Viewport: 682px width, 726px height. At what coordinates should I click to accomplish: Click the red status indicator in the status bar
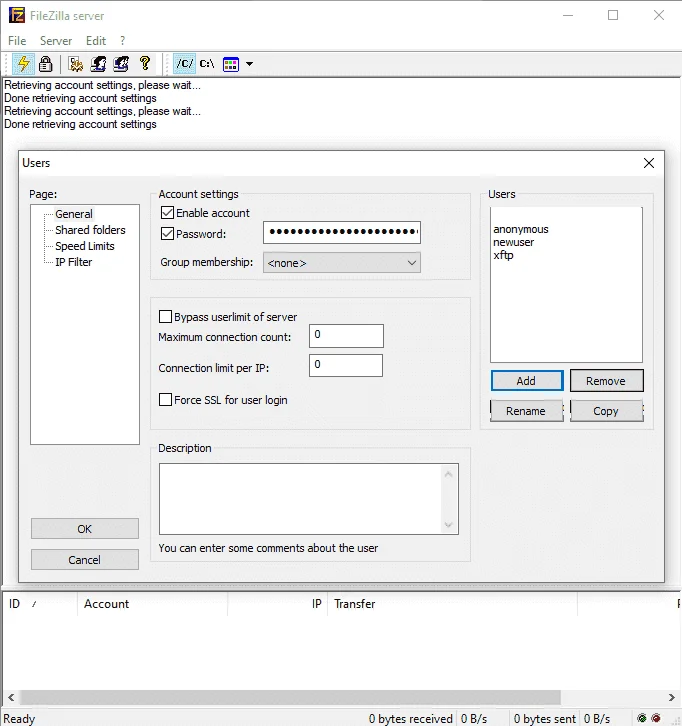[656, 718]
